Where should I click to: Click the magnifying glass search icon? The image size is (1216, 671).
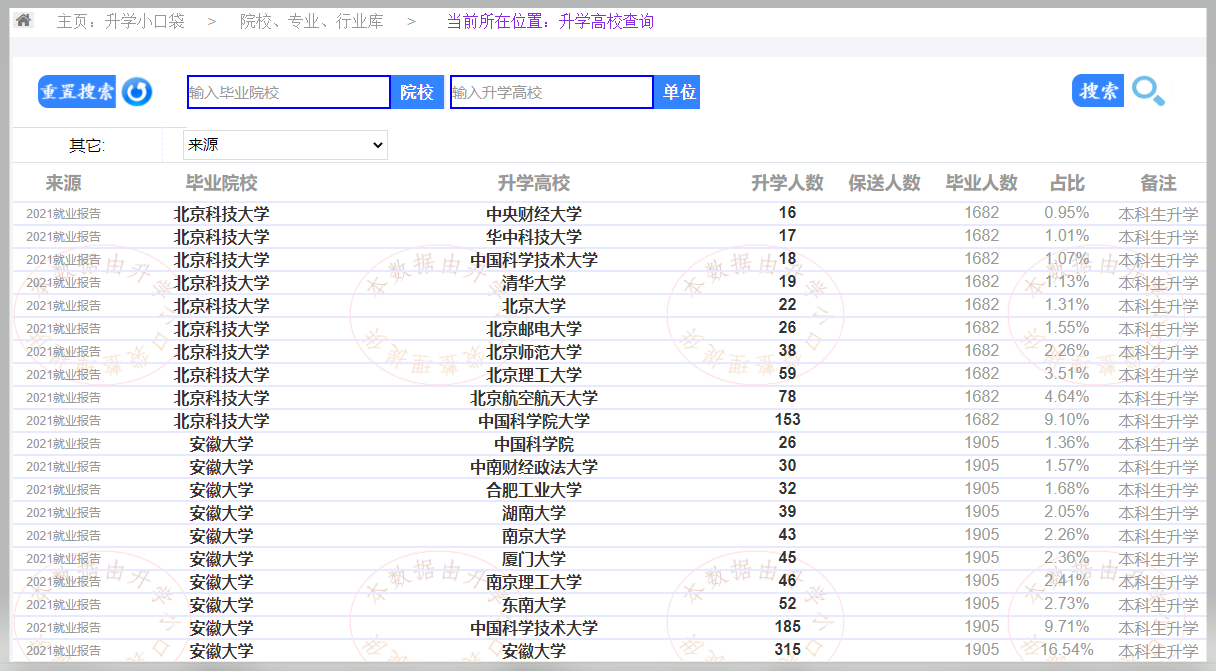pyautogui.click(x=1148, y=92)
